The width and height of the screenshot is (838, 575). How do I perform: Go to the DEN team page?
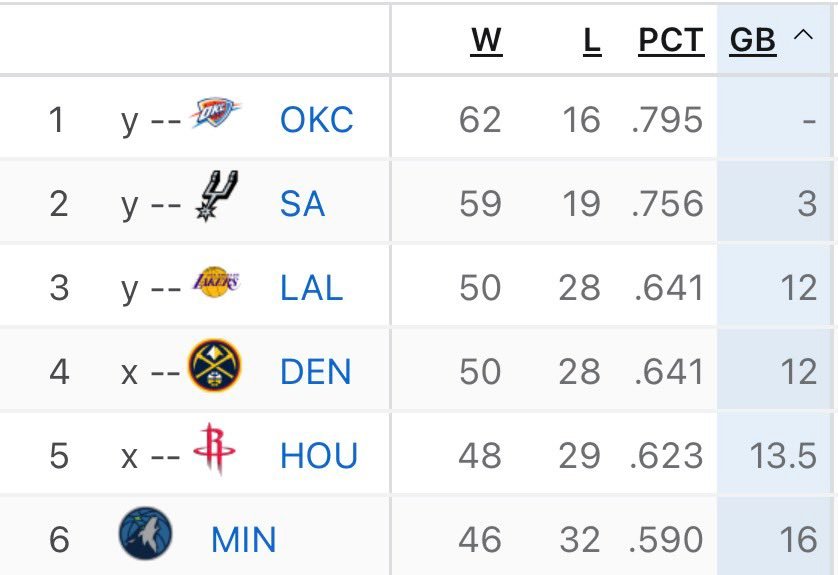316,372
